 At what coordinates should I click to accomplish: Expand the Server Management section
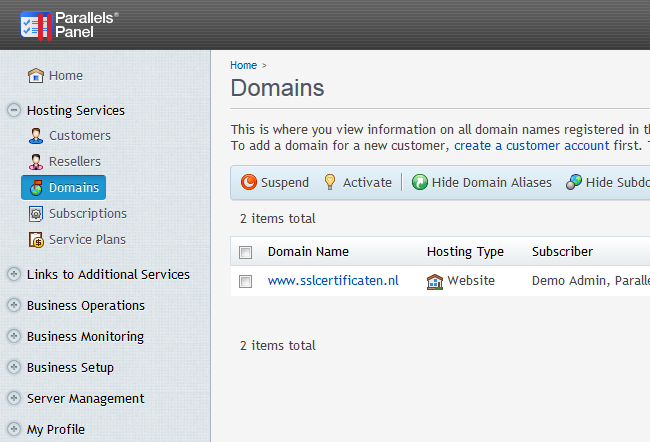[14, 399]
